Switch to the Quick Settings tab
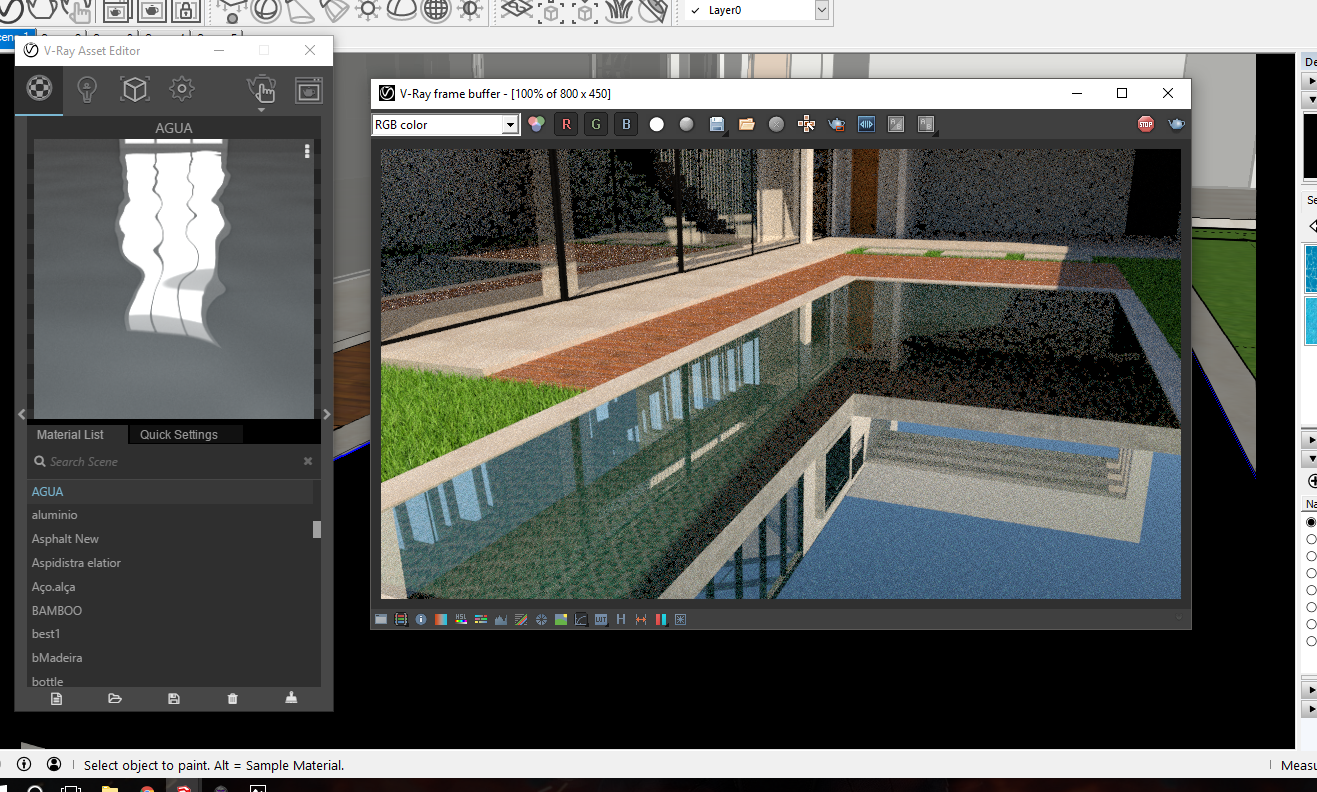Image resolution: width=1317 pixels, height=792 pixels. (178, 434)
